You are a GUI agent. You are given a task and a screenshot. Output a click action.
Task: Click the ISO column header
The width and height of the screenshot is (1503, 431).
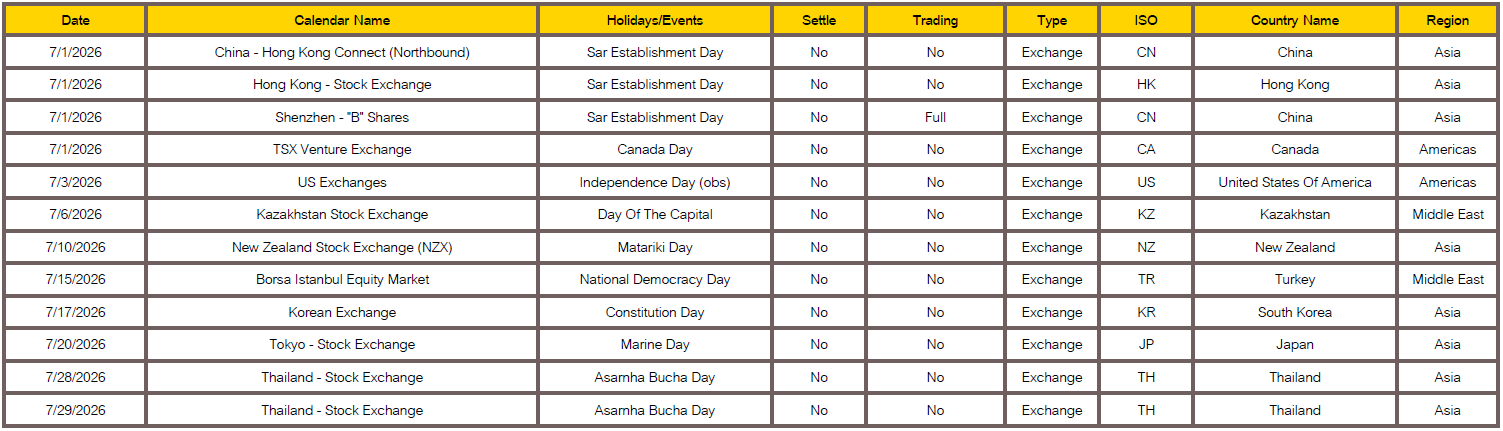1146,20
